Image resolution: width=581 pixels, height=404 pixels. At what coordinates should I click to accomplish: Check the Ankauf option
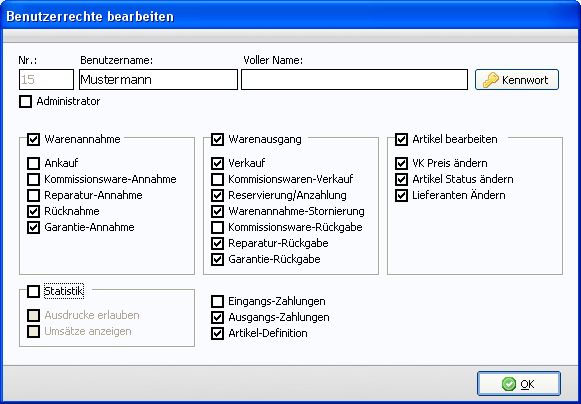point(33,163)
